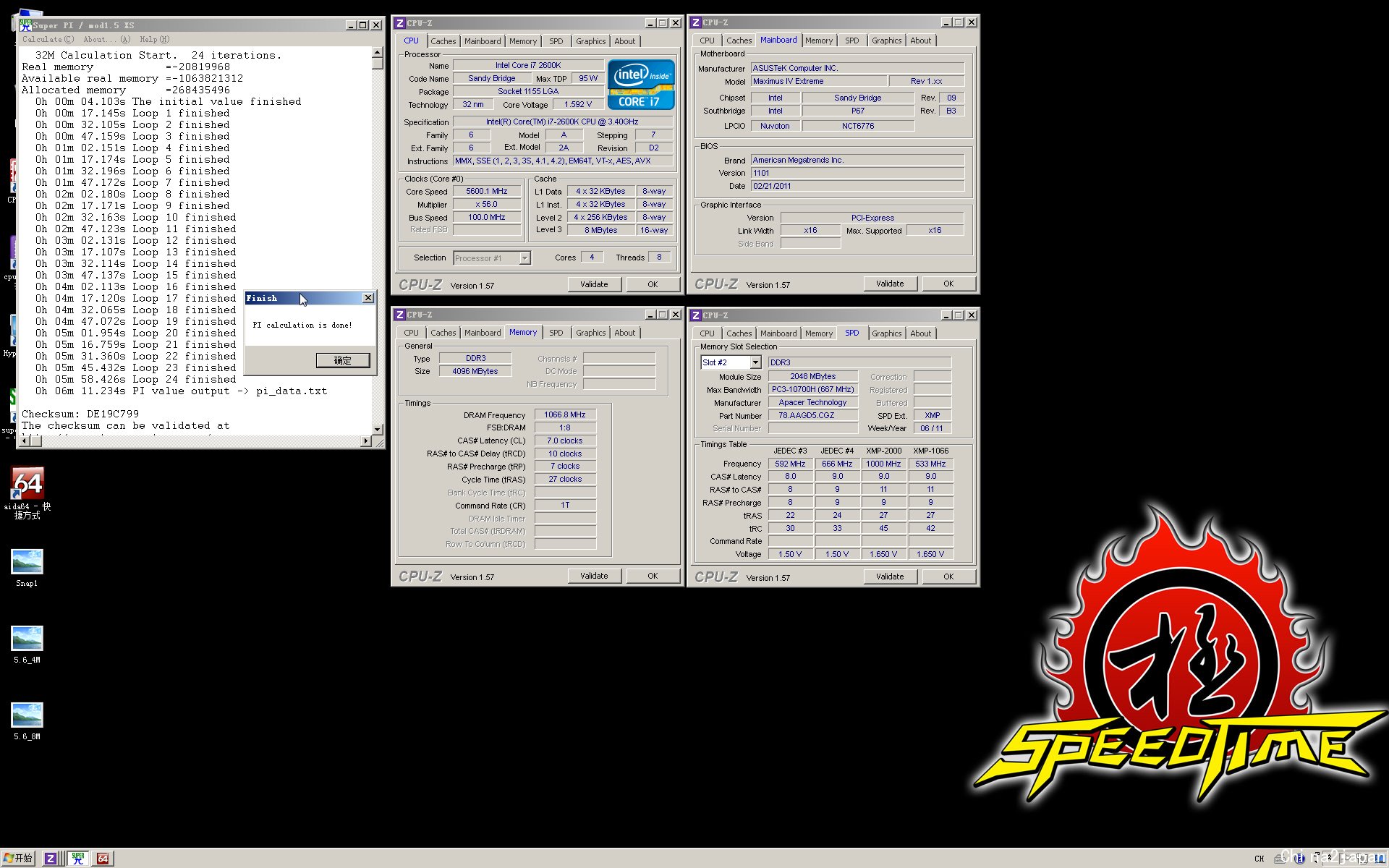
Task: Click the Super PI vertical scrollbar up arrow
Action: 377,53
